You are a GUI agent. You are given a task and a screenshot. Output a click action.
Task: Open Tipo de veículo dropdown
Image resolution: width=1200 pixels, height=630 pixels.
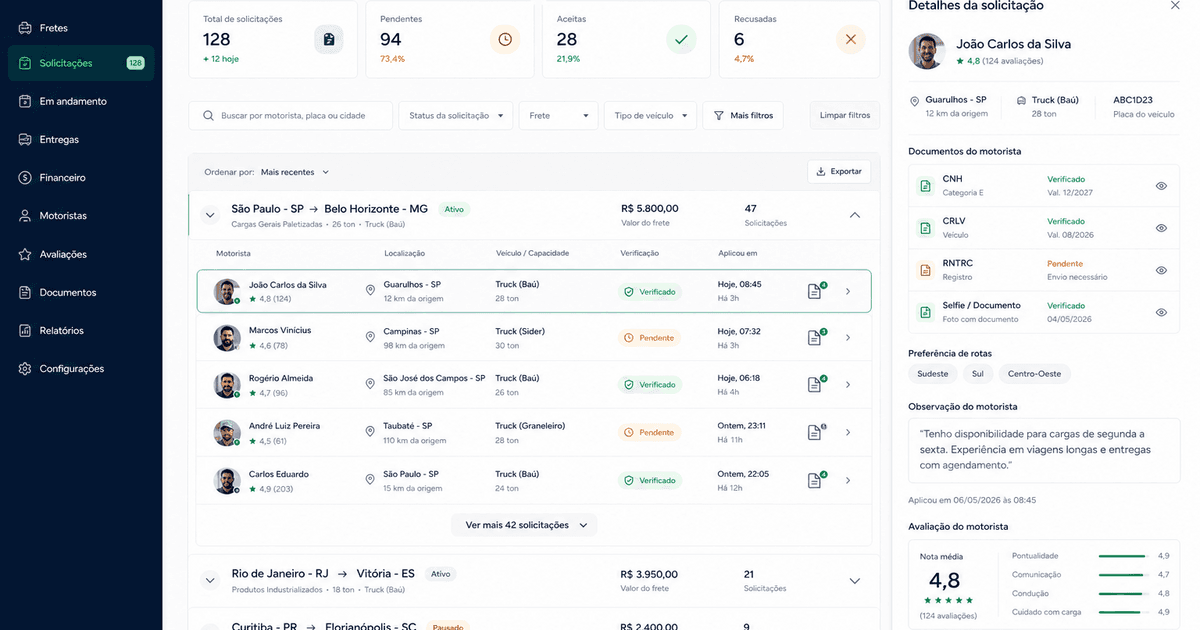pos(649,116)
